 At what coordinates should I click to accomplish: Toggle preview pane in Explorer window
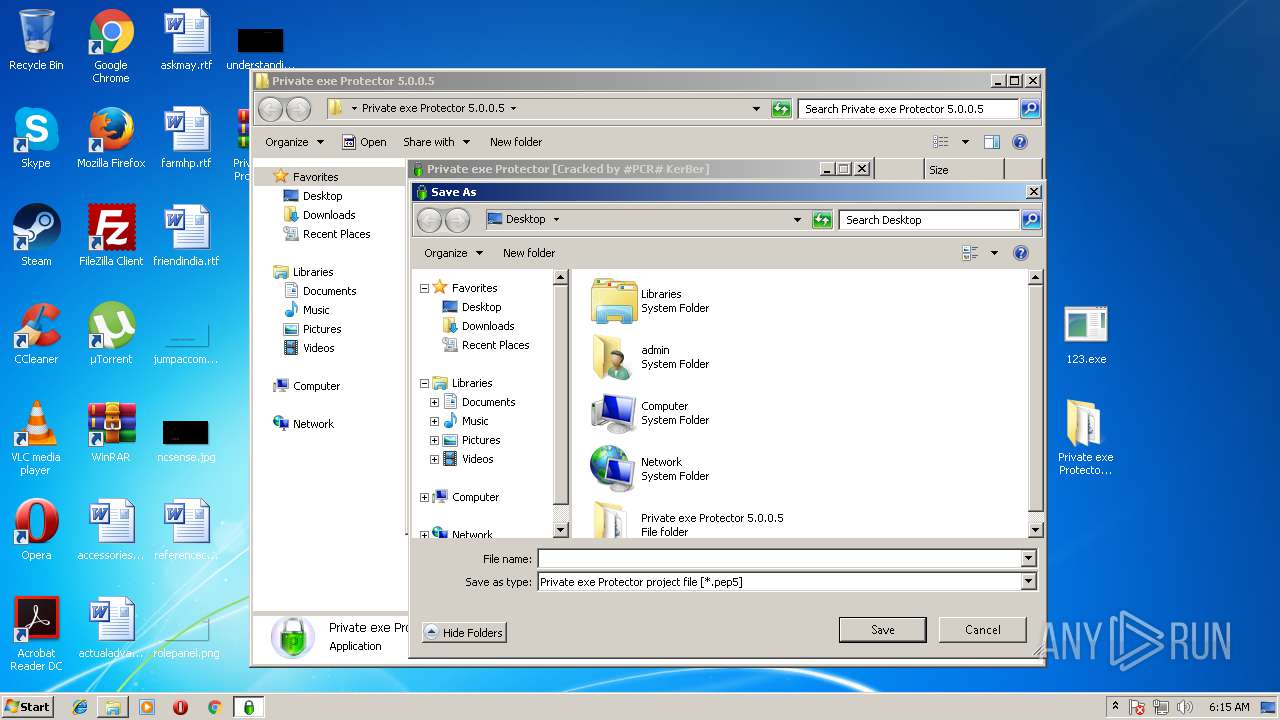992,142
